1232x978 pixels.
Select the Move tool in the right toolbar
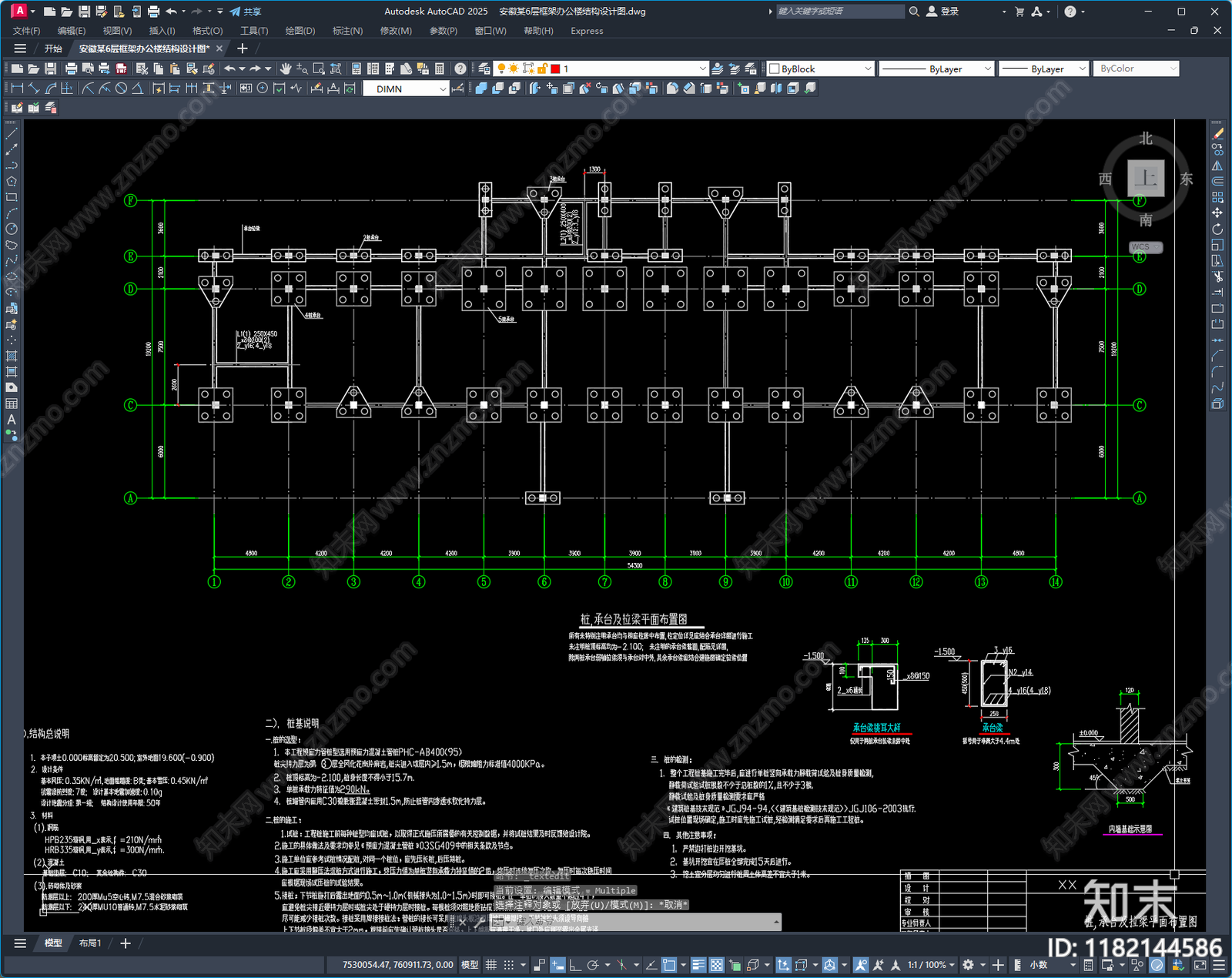tap(1217, 213)
